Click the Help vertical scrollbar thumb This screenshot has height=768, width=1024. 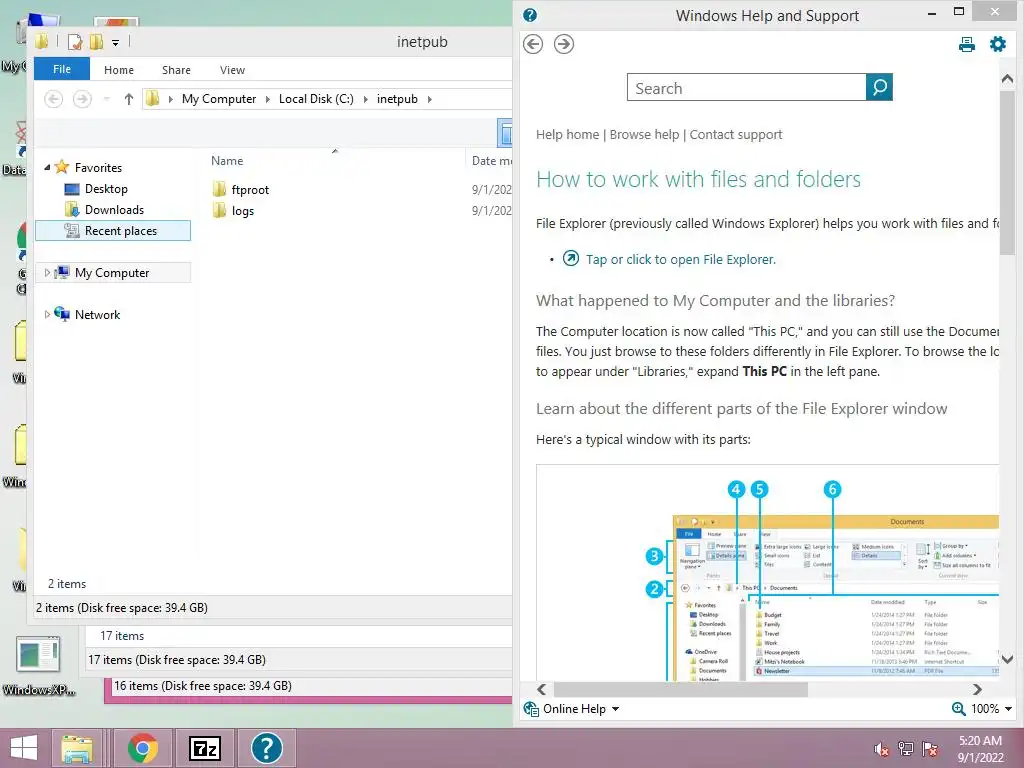pyautogui.click(x=1007, y=171)
